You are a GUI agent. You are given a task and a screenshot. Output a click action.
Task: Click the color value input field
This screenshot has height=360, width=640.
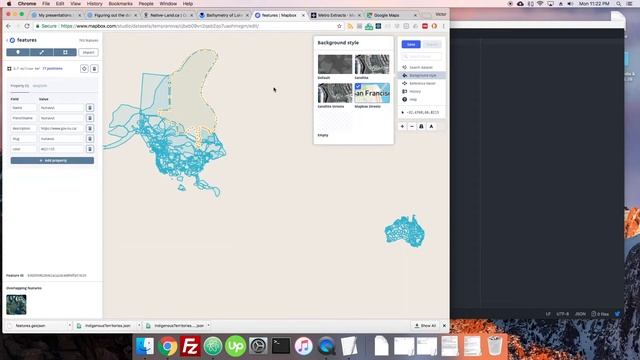[x=61, y=149]
